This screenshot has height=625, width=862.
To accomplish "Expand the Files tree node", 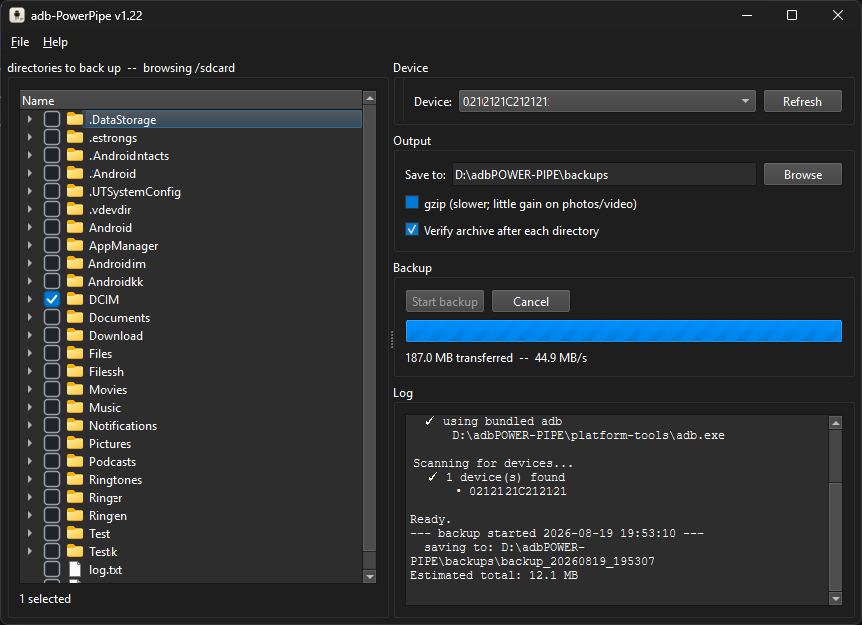I will 30,353.
